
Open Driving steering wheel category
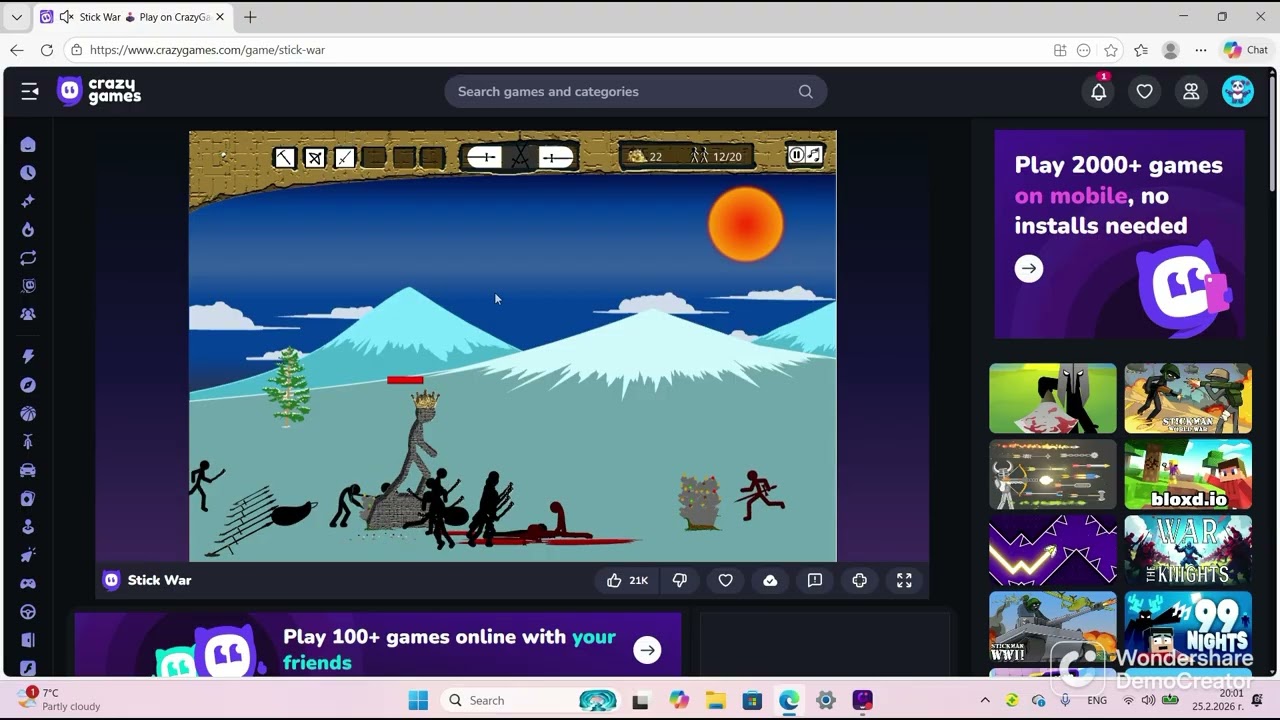28,611
